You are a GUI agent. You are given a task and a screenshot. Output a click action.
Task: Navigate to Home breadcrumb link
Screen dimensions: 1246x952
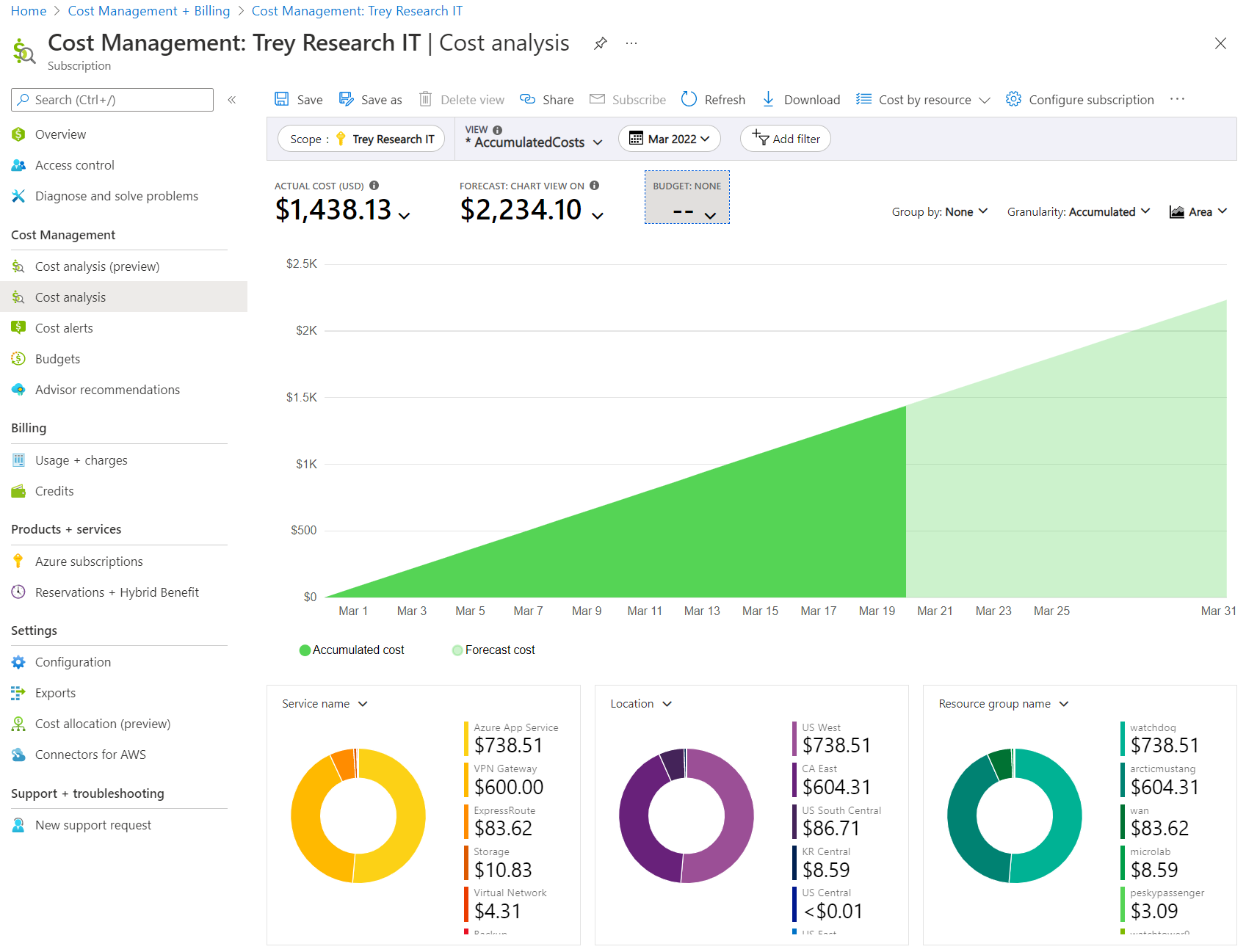pyautogui.click(x=29, y=11)
